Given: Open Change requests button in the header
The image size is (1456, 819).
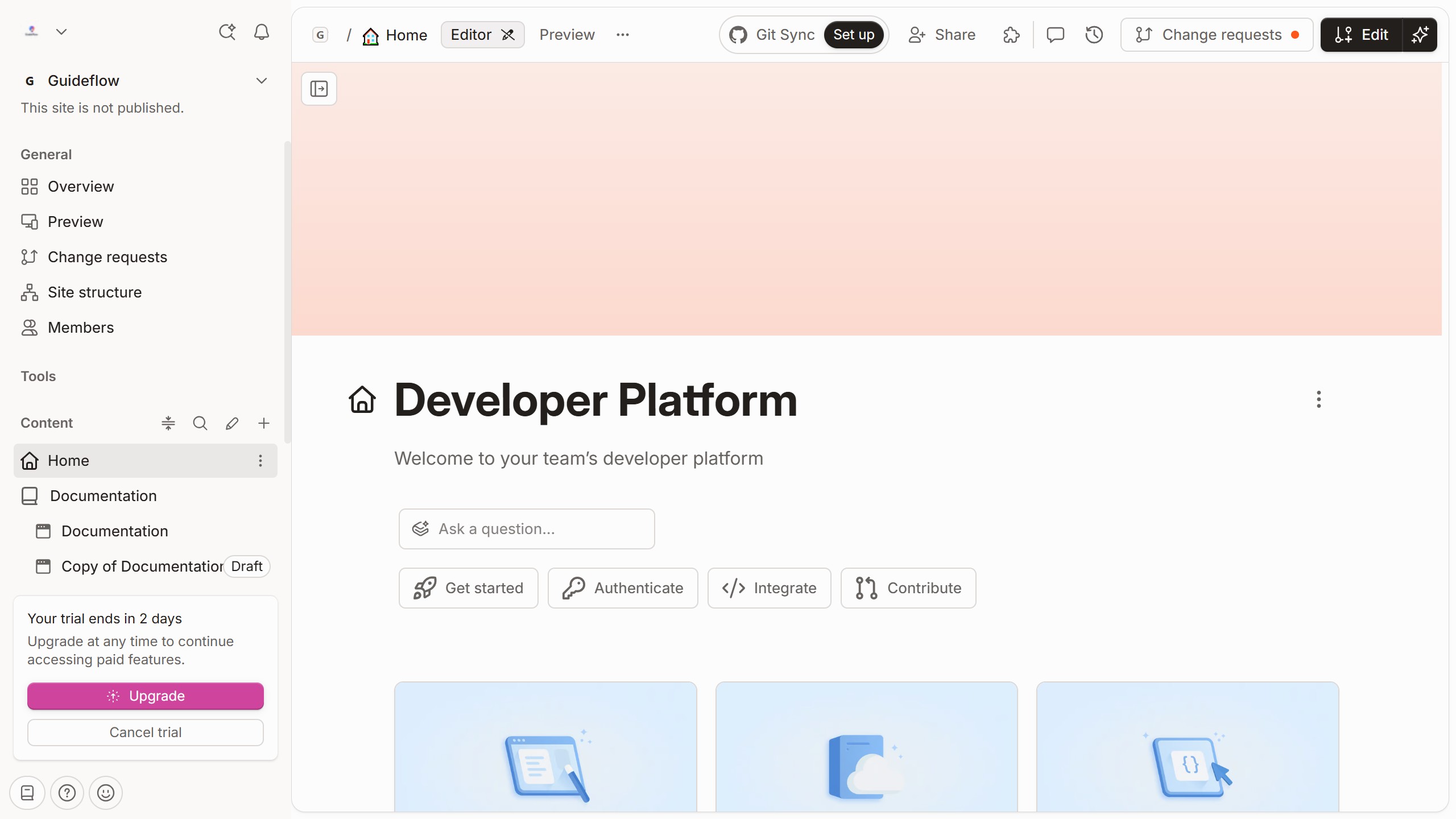Looking at the screenshot, I should click(1217, 35).
